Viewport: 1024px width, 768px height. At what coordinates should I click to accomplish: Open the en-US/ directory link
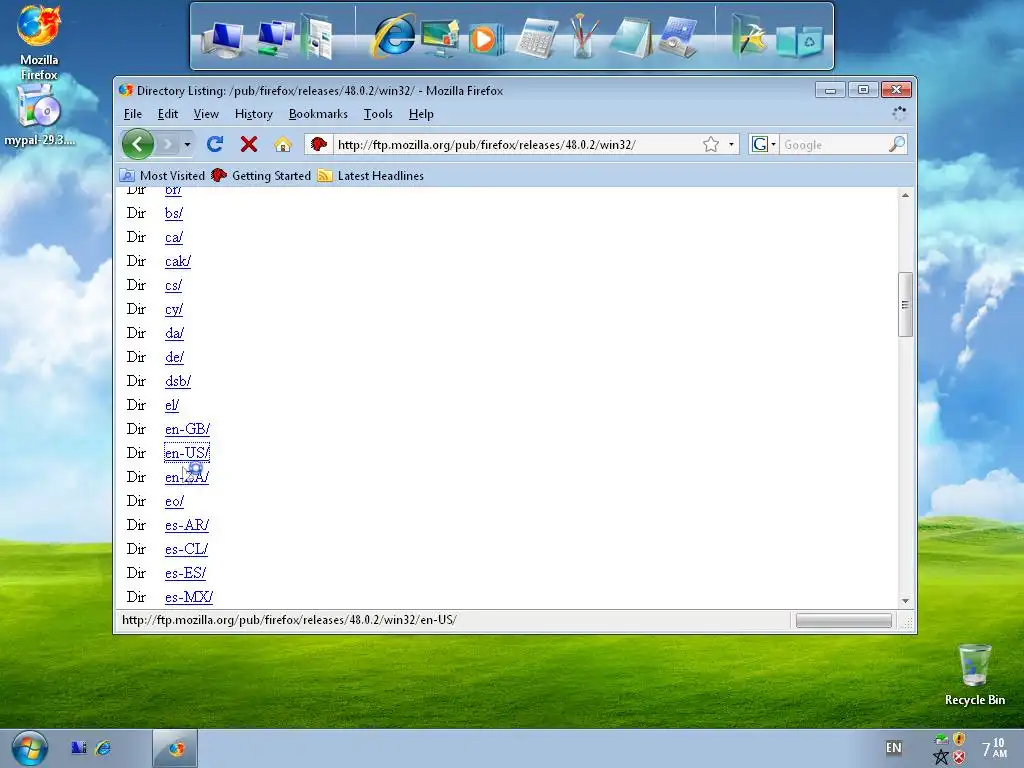187,453
